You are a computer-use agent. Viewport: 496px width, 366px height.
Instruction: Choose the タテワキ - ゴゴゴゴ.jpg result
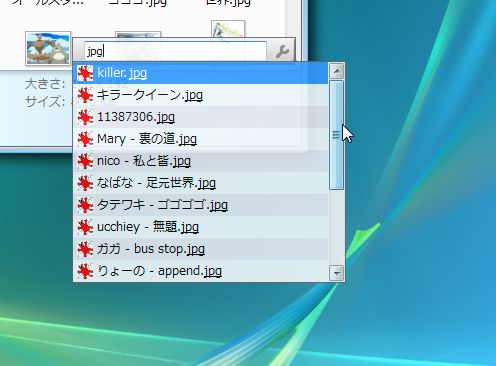[201, 205]
